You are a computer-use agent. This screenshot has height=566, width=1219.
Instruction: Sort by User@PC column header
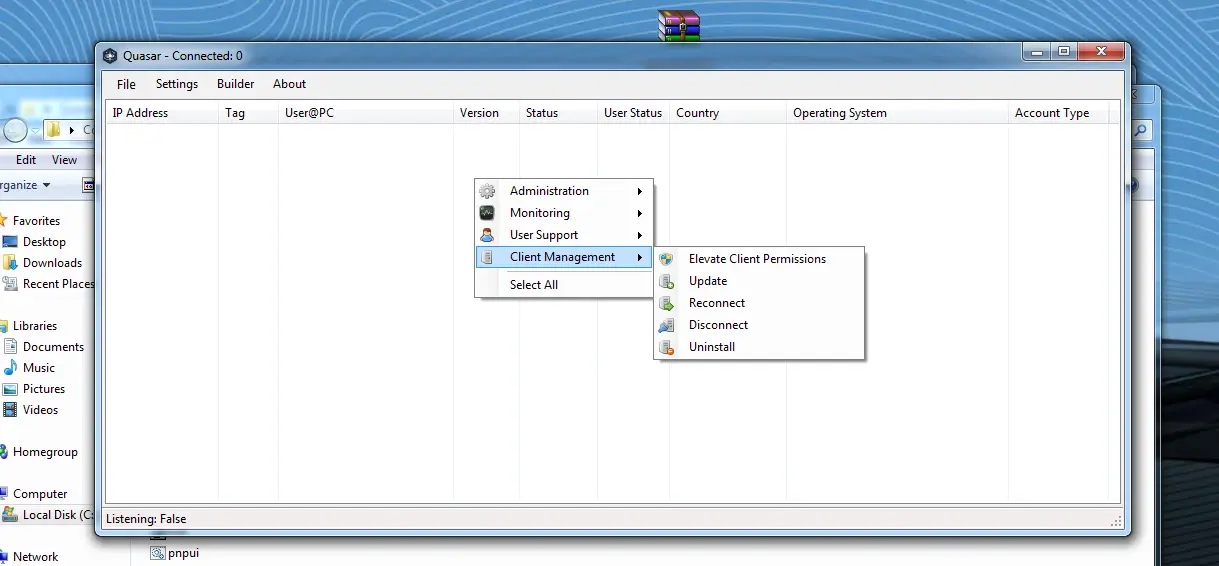pyautogui.click(x=366, y=113)
